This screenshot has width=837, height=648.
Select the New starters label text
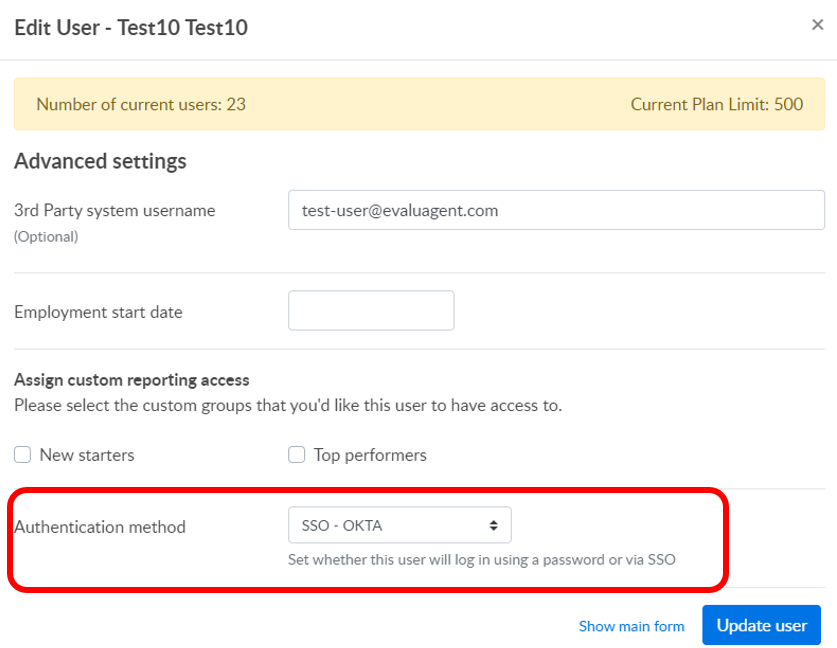(x=87, y=455)
